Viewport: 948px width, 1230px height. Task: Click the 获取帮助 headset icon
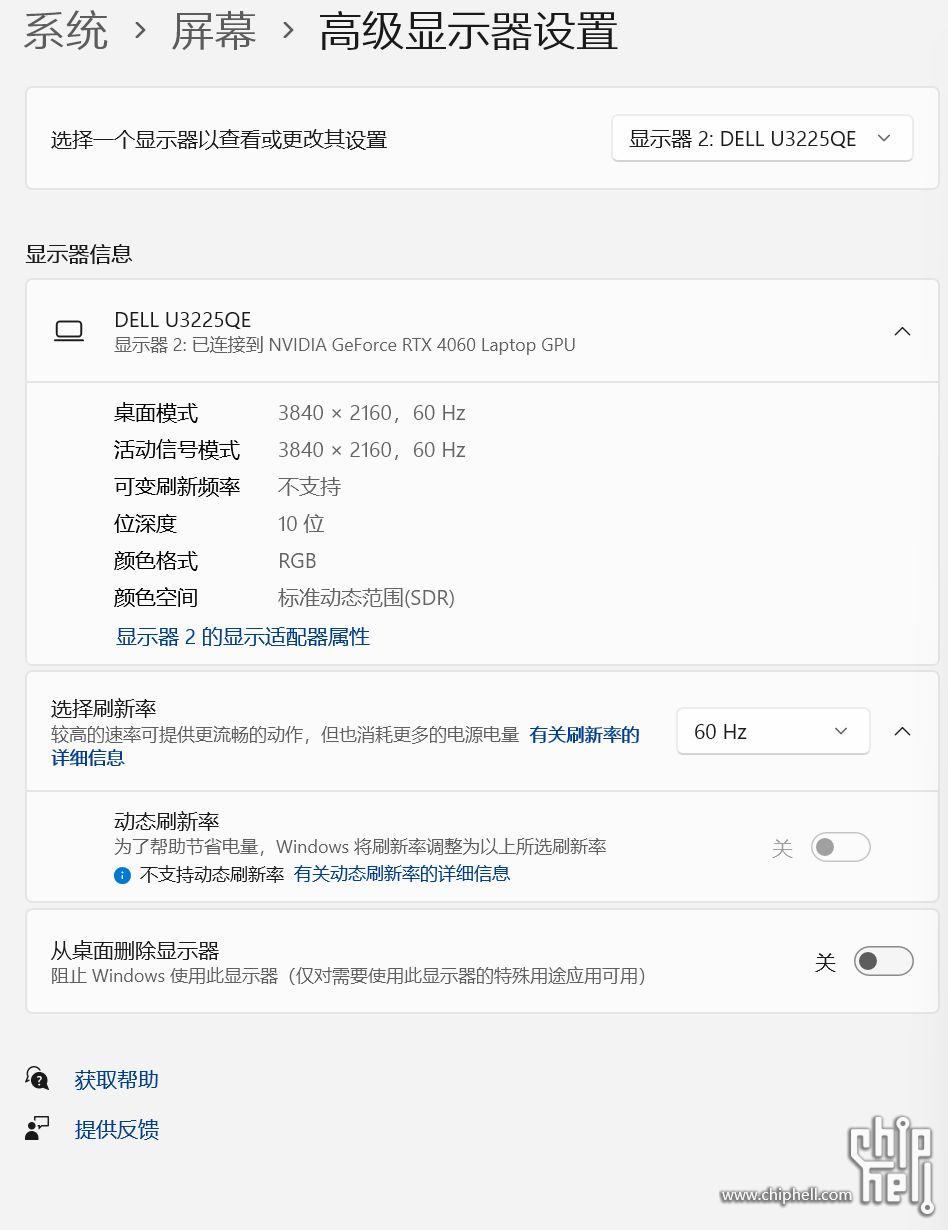(37, 1079)
